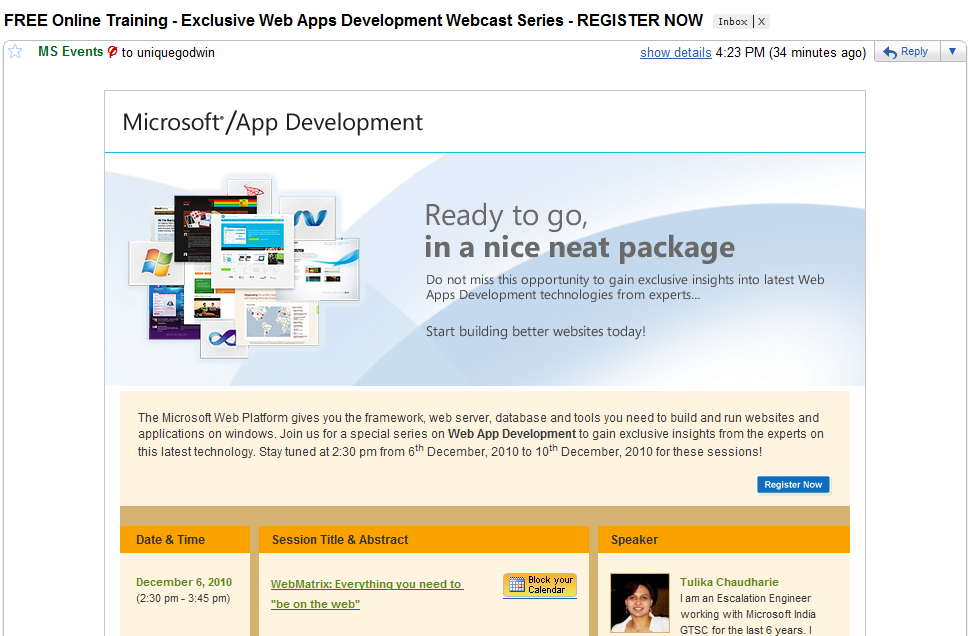Screen dimensions: 974x636
Task: Star this email from MS Events
Action: (15, 52)
